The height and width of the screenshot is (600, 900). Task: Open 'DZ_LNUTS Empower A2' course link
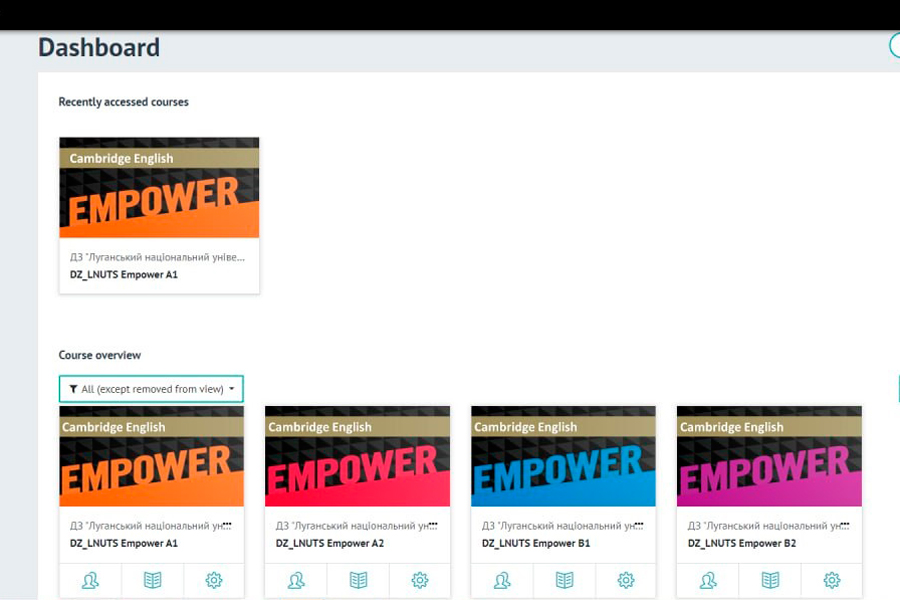(x=329, y=543)
